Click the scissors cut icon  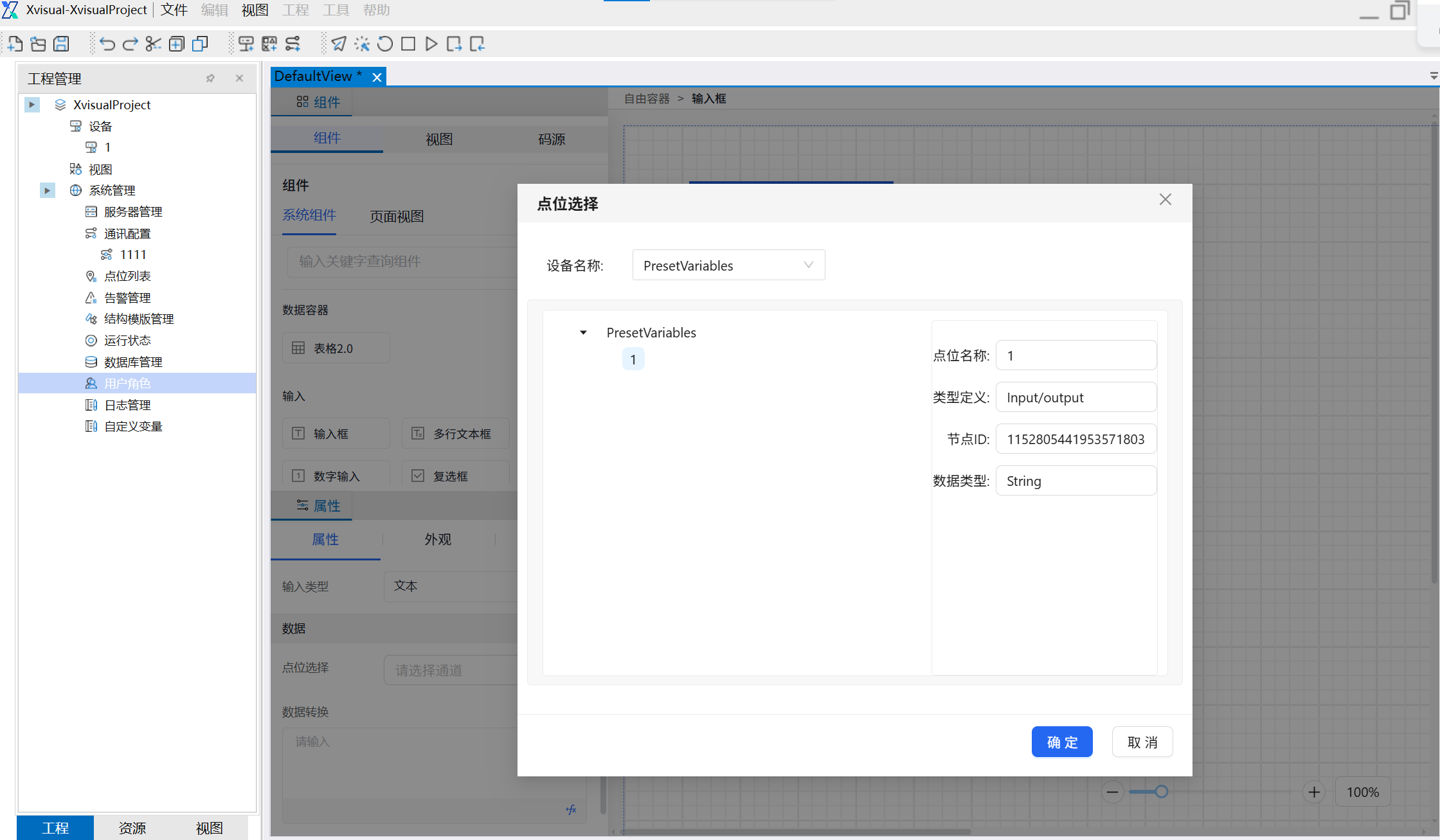(153, 44)
